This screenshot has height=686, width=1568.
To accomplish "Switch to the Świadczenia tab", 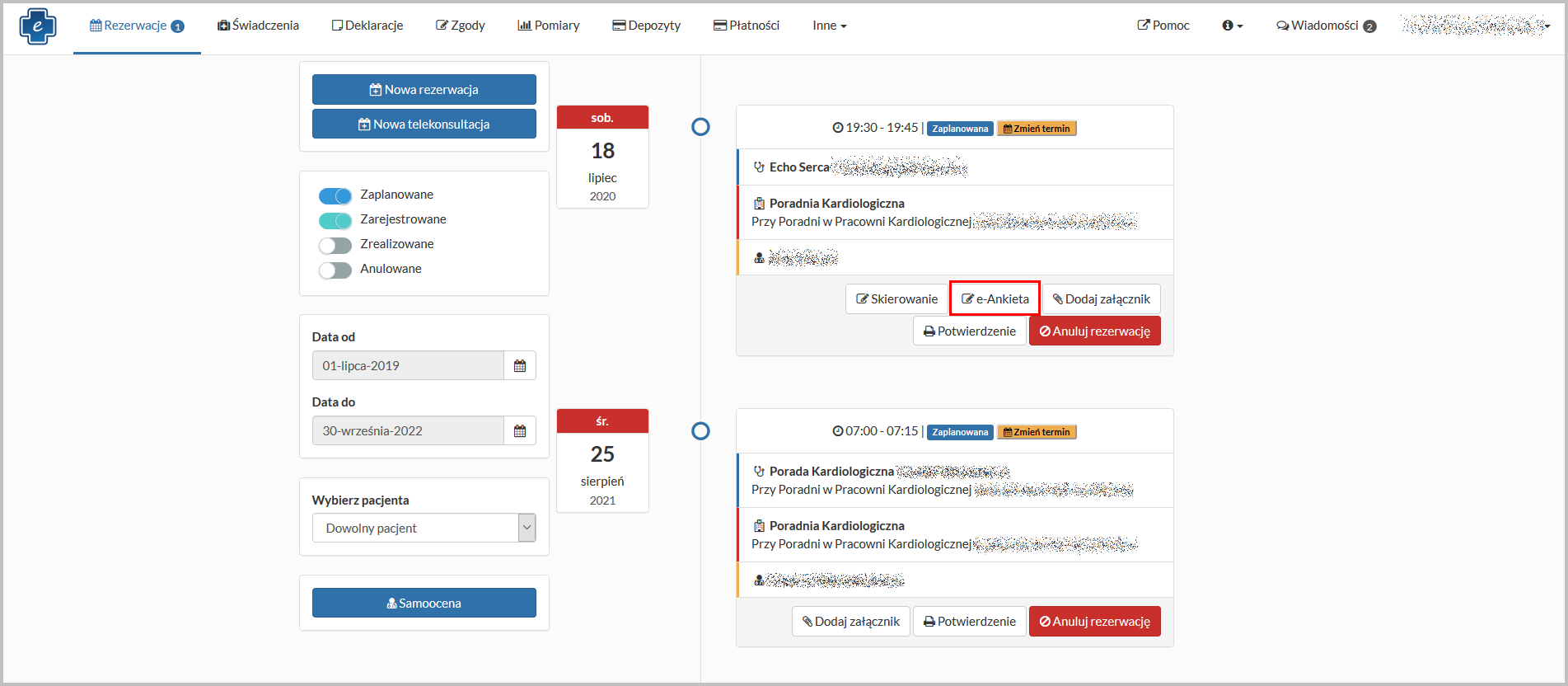I will [258, 26].
